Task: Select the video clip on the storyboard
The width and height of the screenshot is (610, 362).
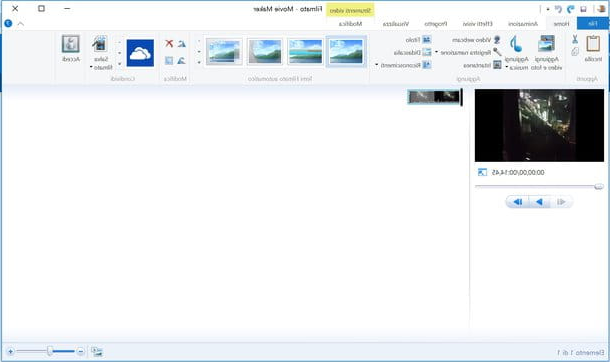Action: click(433, 97)
